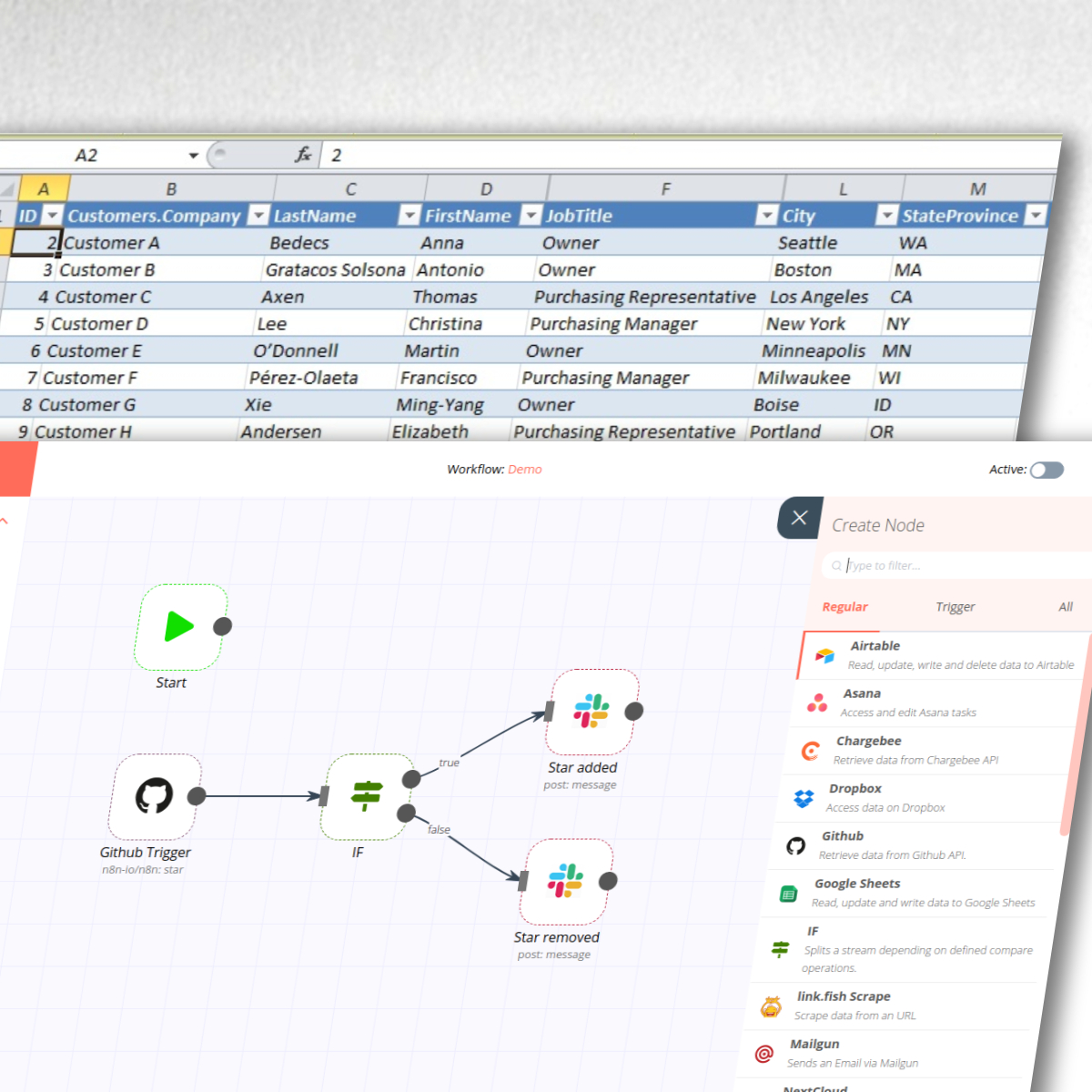This screenshot has height=1092, width=1092.
Task: Toggle the workflow Active switch
Action: [x=1046, y=470]
